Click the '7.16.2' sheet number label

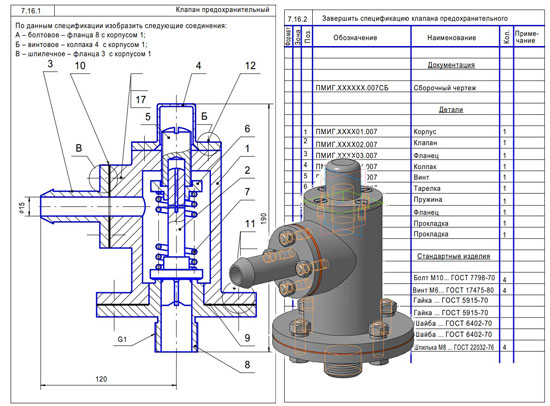(297, 19)
